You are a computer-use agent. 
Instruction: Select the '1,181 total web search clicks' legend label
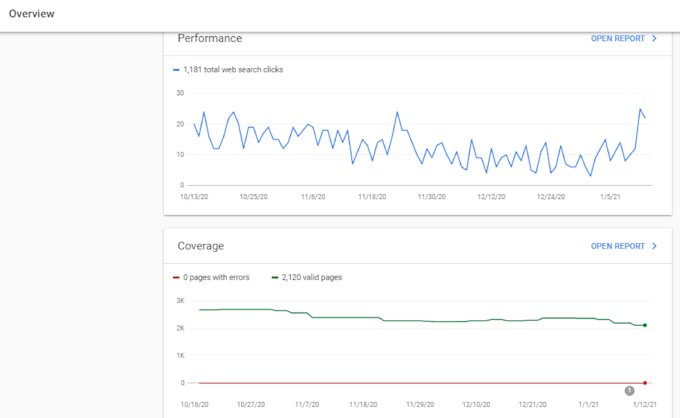click(x=233, y=70)
